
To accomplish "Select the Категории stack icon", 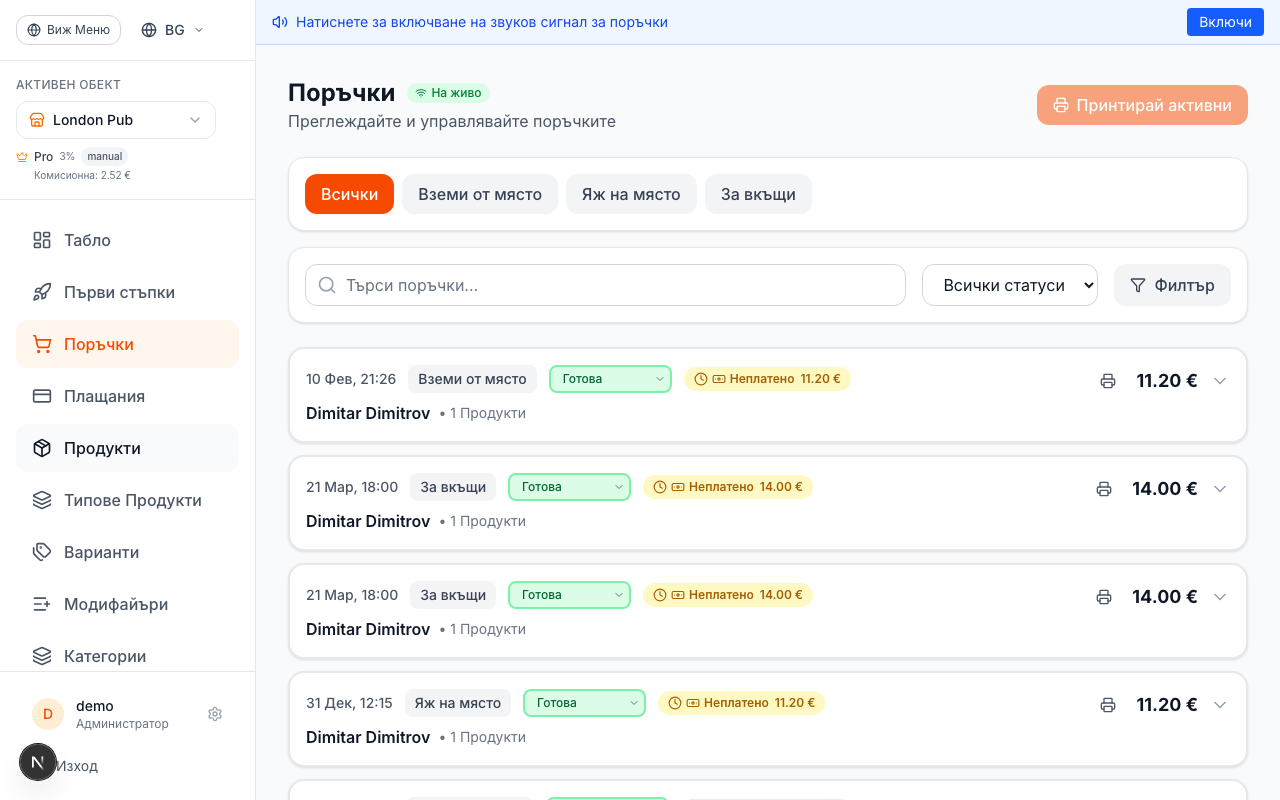I will tap(41, 656).
